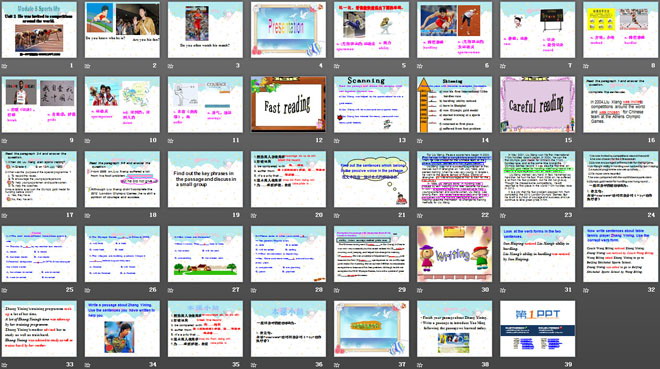
Task: Select the Skimming slide 14 thumbnail
Action: pos(455,105)
